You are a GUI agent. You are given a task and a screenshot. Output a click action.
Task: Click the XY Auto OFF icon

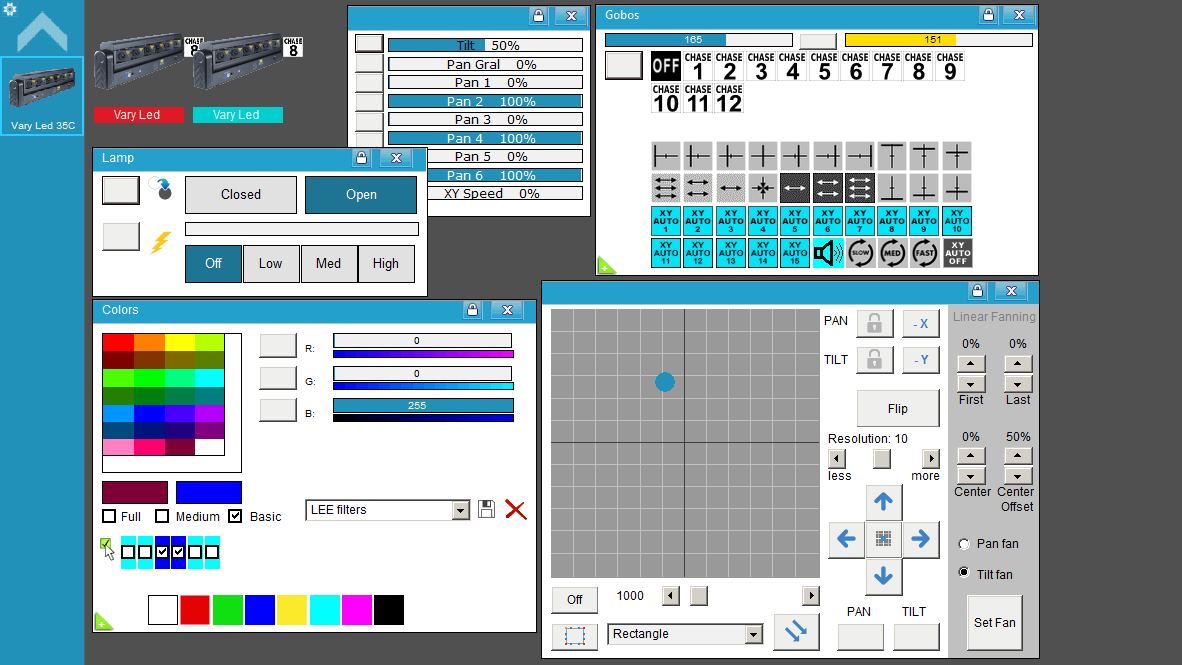click(x=957, y=253)
